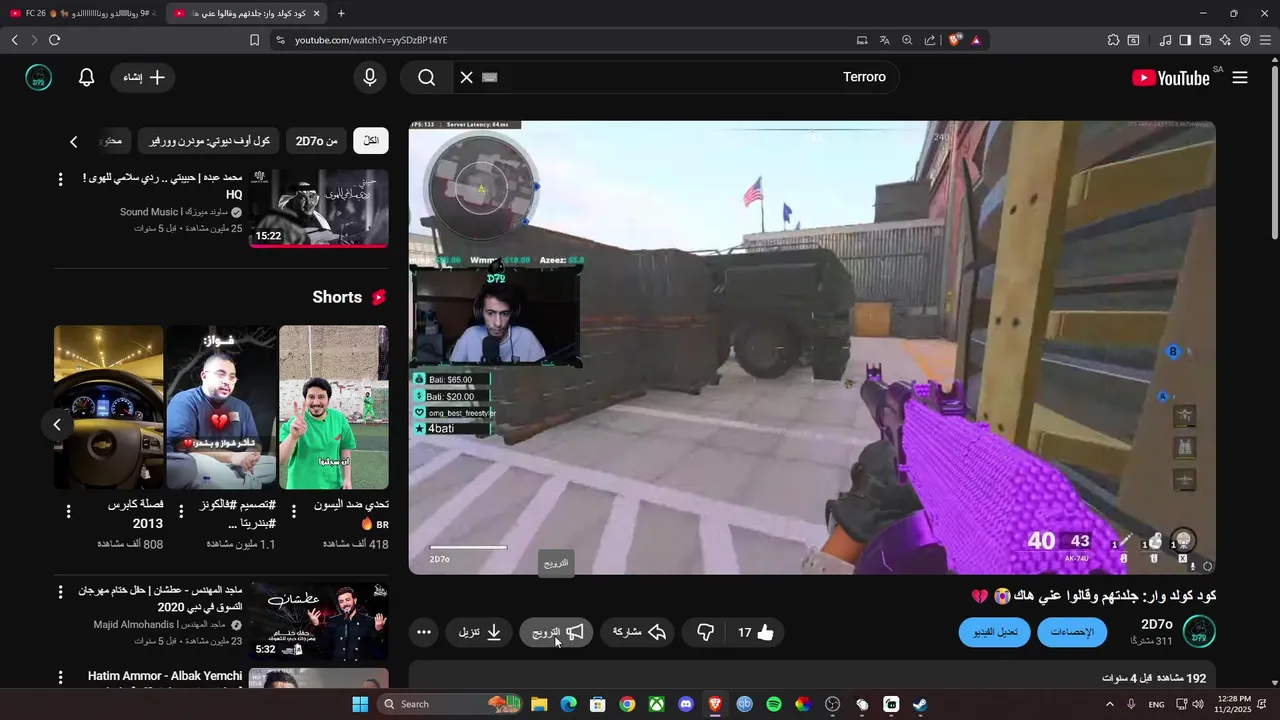Switch to the FC 26 browser tab

[x=82, y=13]
